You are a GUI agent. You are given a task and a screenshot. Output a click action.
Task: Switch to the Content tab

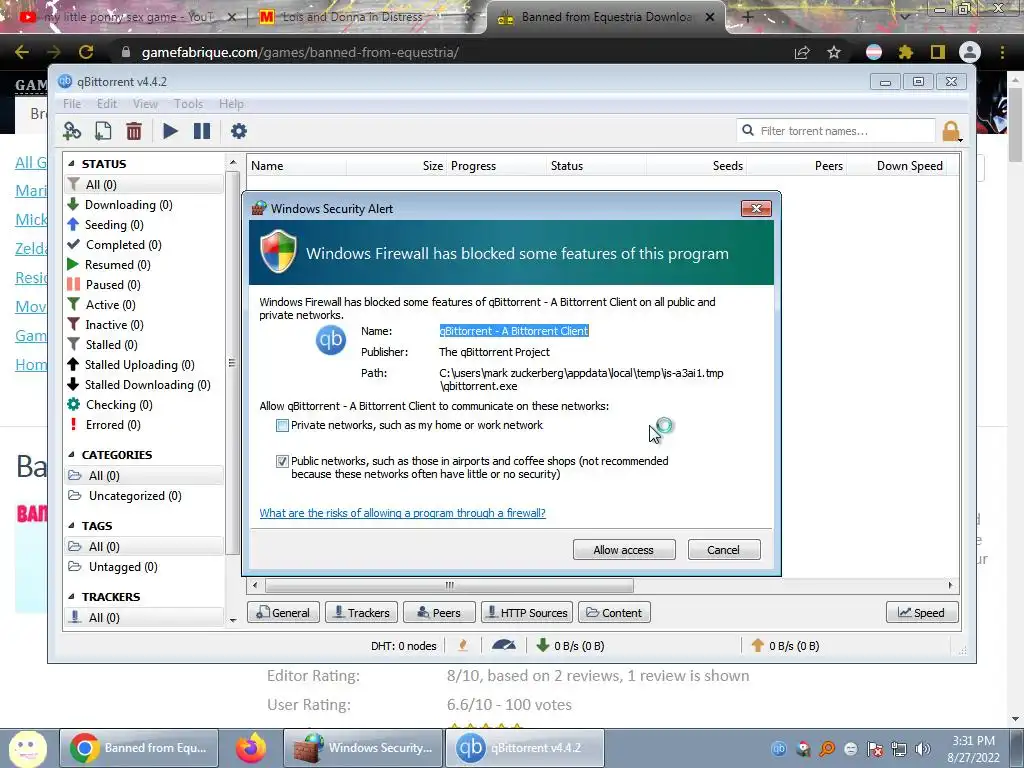point(614,613)
